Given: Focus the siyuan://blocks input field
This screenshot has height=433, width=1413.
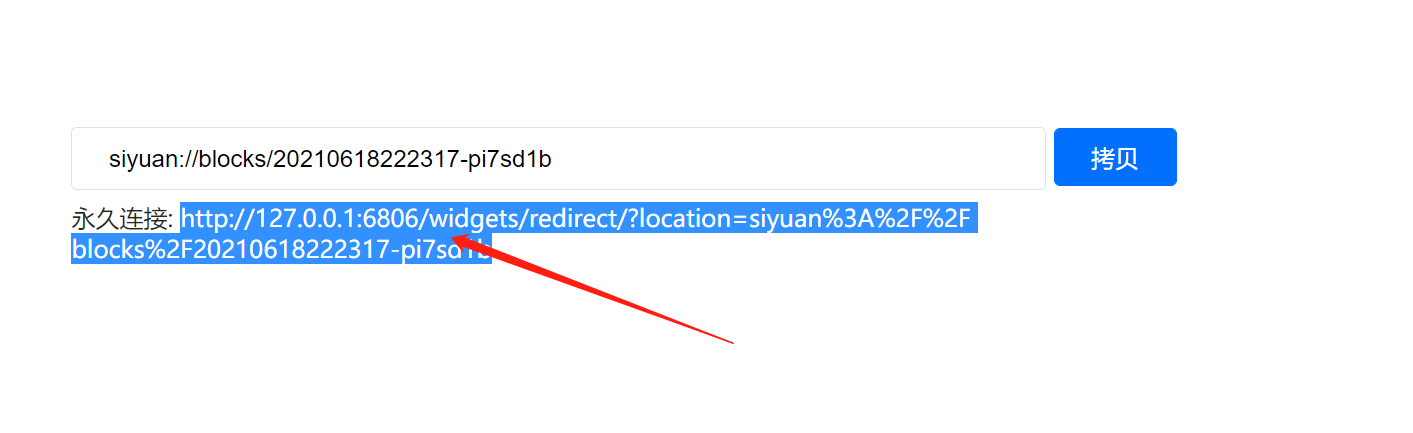Looking at the screenshot, I should coord(558,158).
